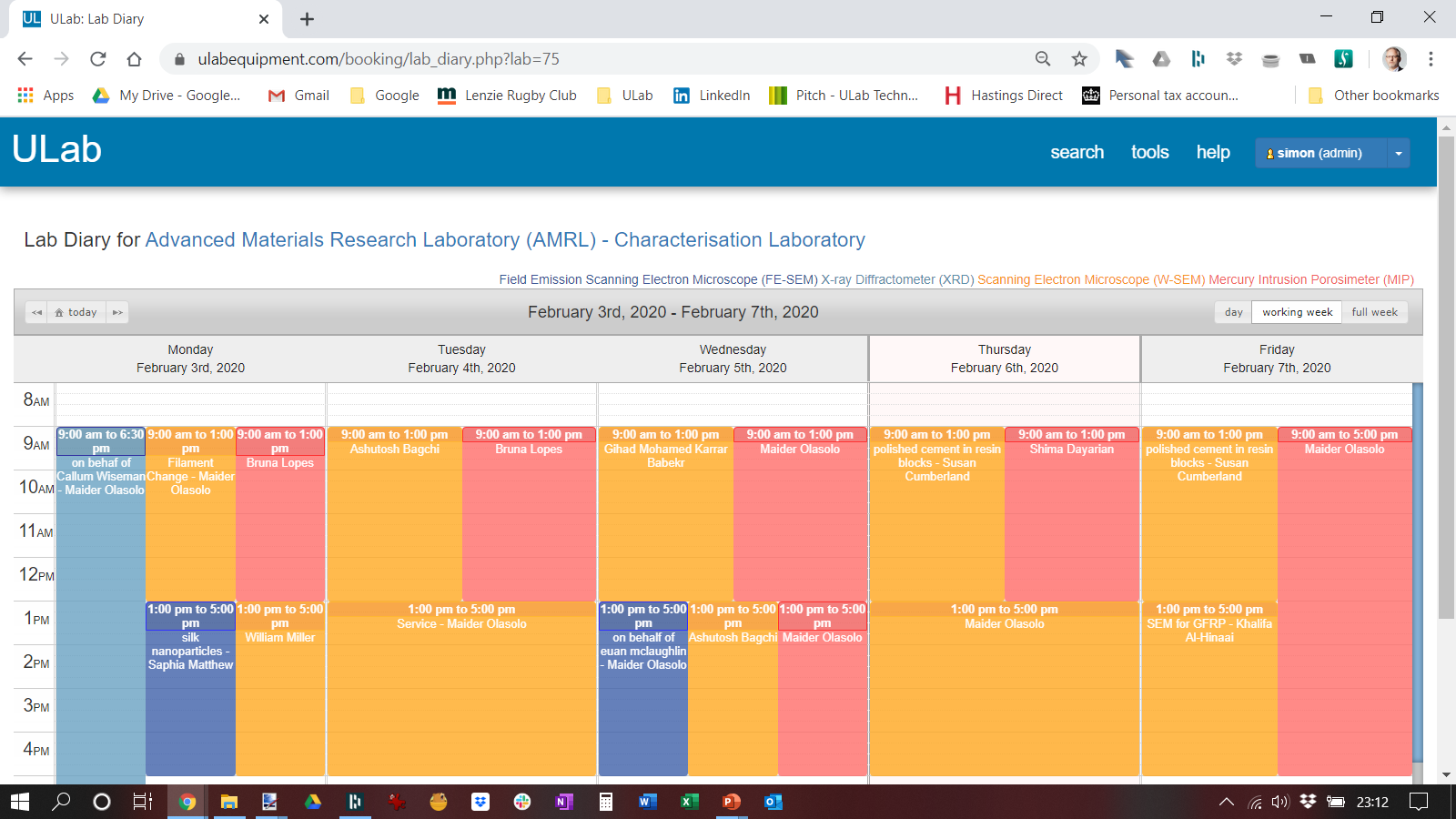Switch the calendar to full week view
Viewport: 1456px width, 819px height.
(1375, 311)
